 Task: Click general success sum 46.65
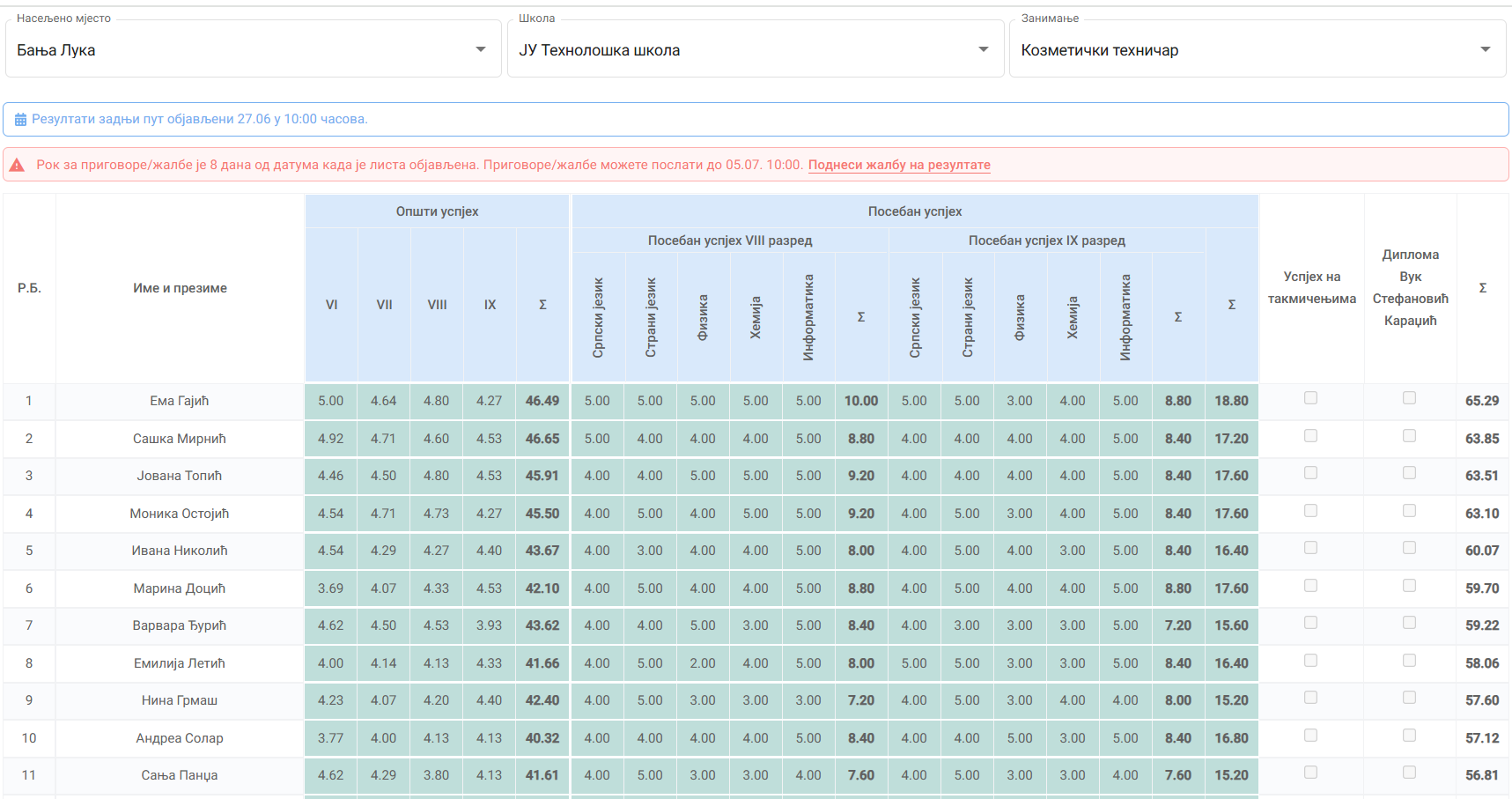pyautogui.click(x=542, y=439)
